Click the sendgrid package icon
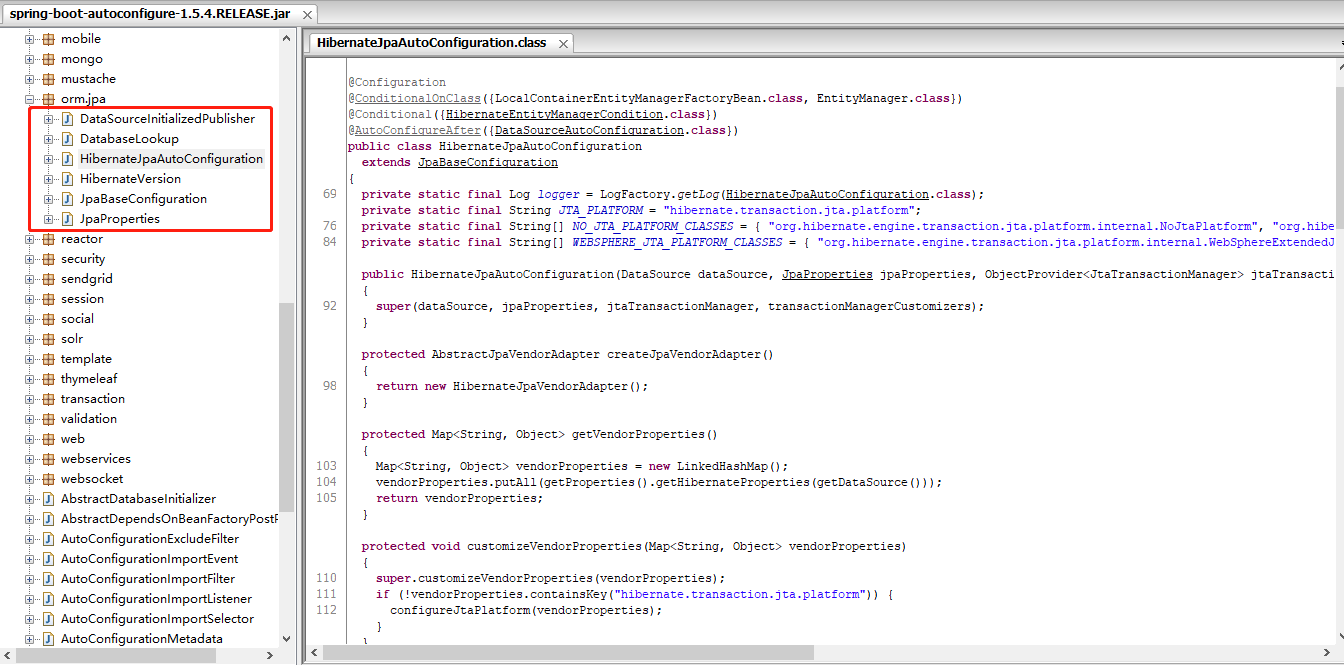The width and height of the screenshot is (1344, 665). coord(48,279)
